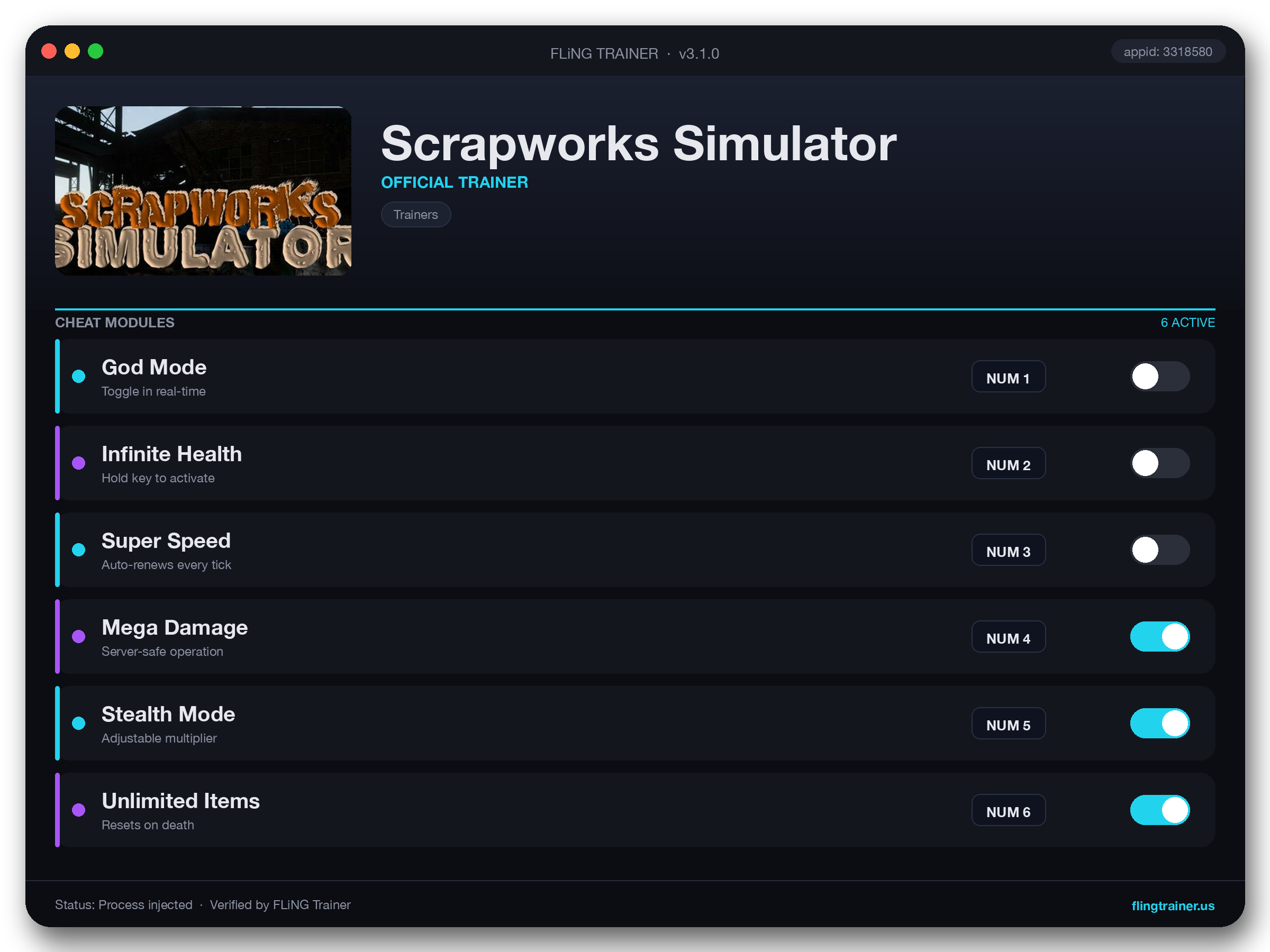1270x952 pixels.
Task: Click the Scrapworks Simulator title heading
Action: pos(639,143)
